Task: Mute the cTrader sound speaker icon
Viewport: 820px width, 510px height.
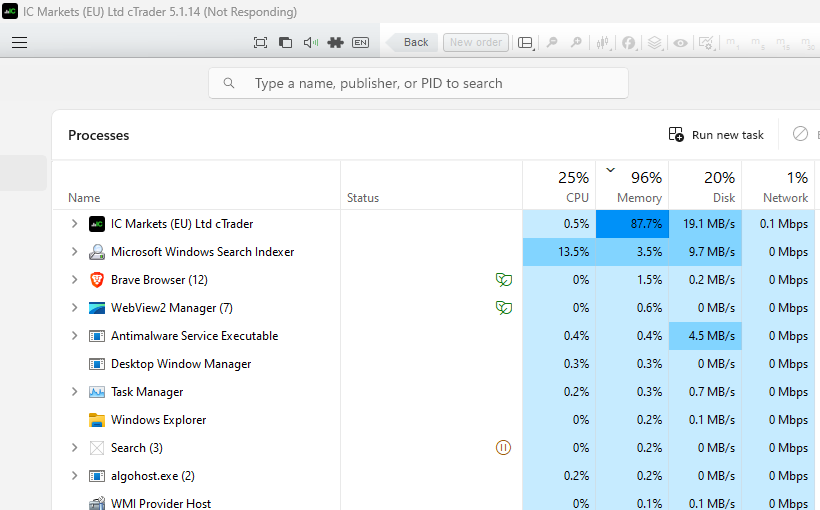Action: [311, 42]
